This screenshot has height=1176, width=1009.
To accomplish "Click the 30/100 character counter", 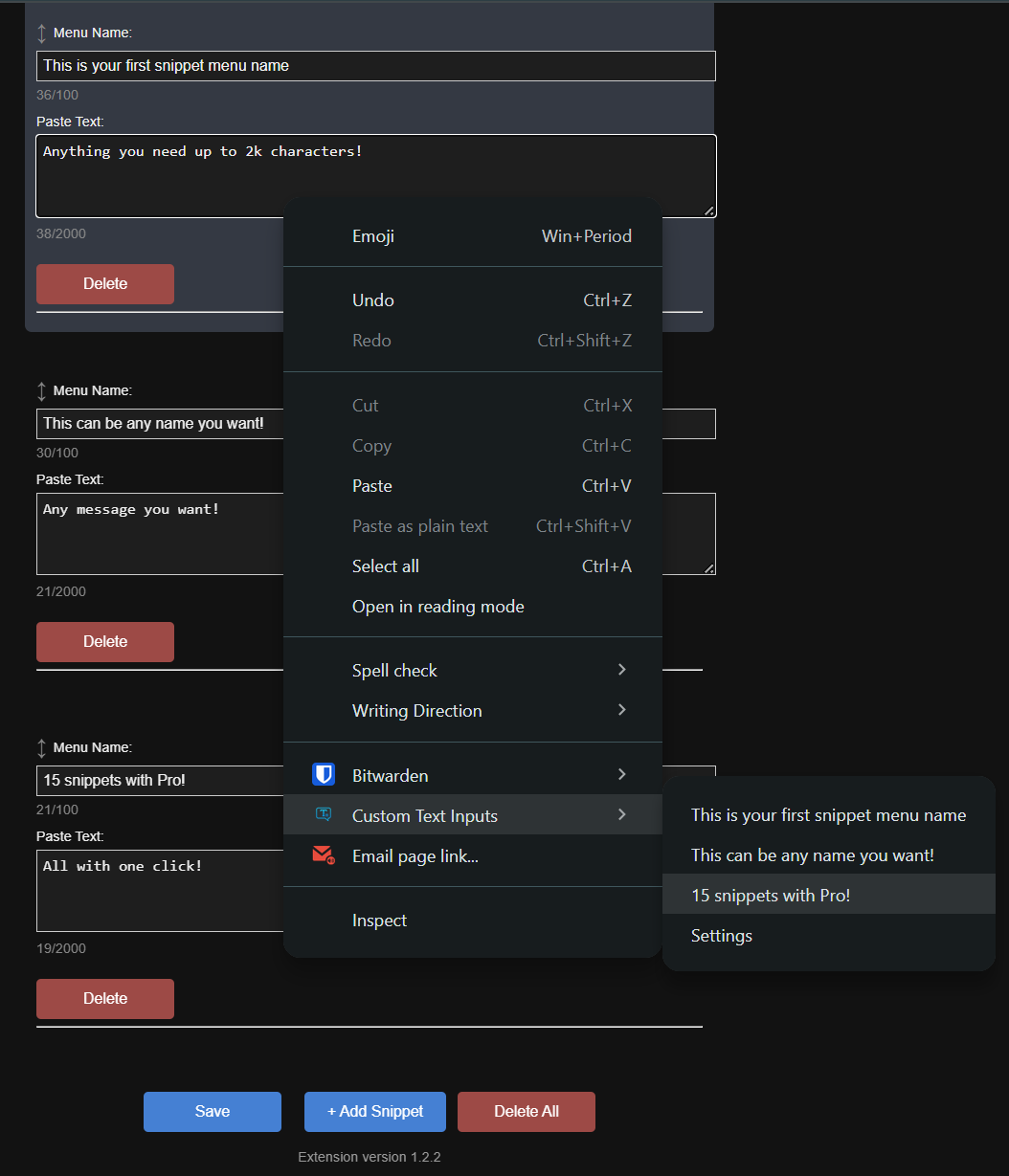I will click(x=57, y=453).
